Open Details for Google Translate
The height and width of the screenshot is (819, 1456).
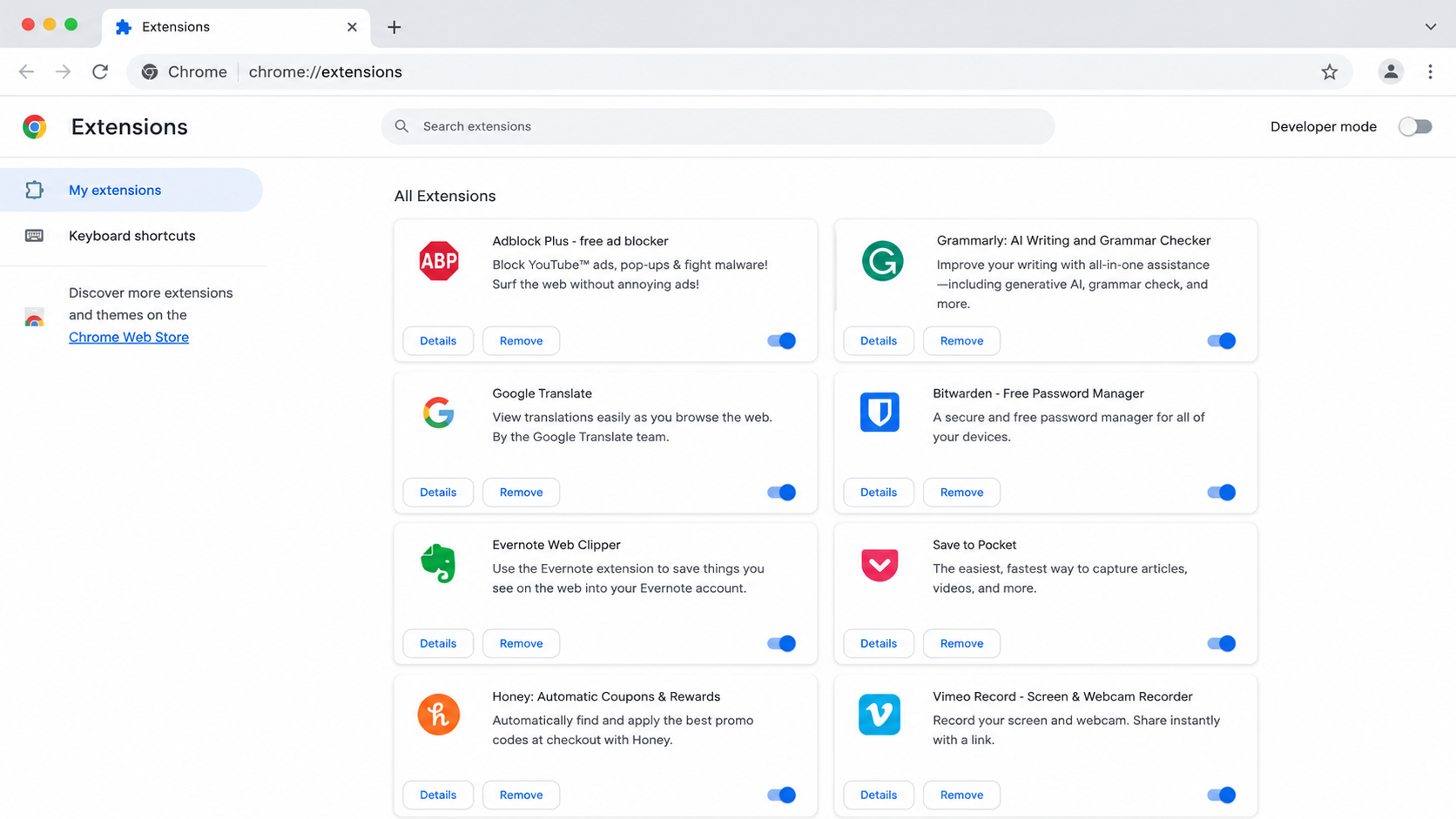click(x=438, y=493)
